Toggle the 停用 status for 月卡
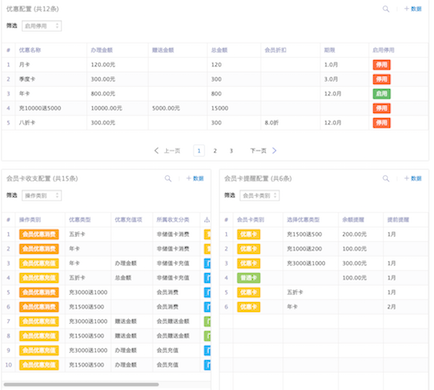The image size is (434, 390). click(x=382, y=65)
